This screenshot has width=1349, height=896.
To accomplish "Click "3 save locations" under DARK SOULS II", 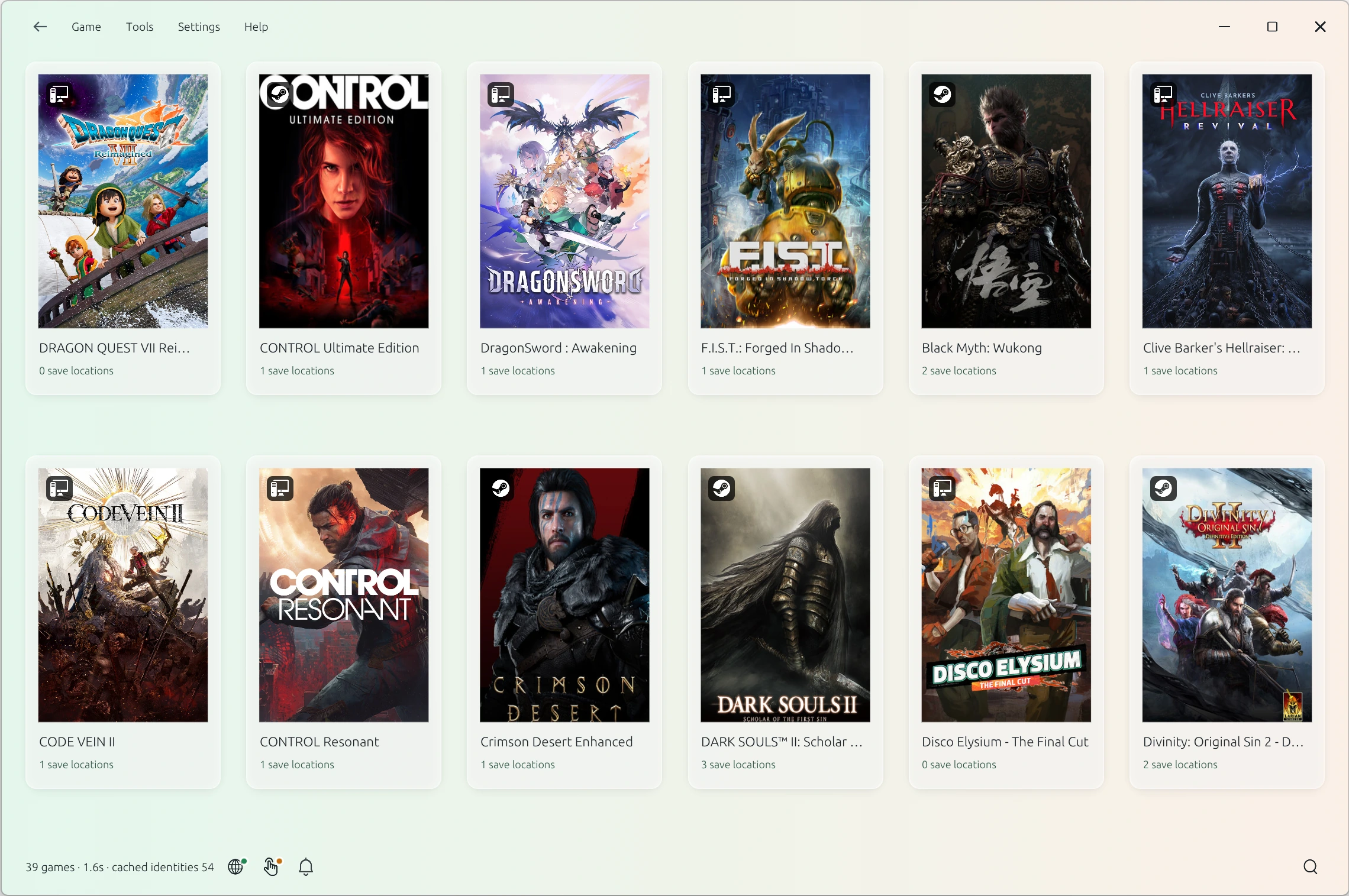I will tap(738, 765).
